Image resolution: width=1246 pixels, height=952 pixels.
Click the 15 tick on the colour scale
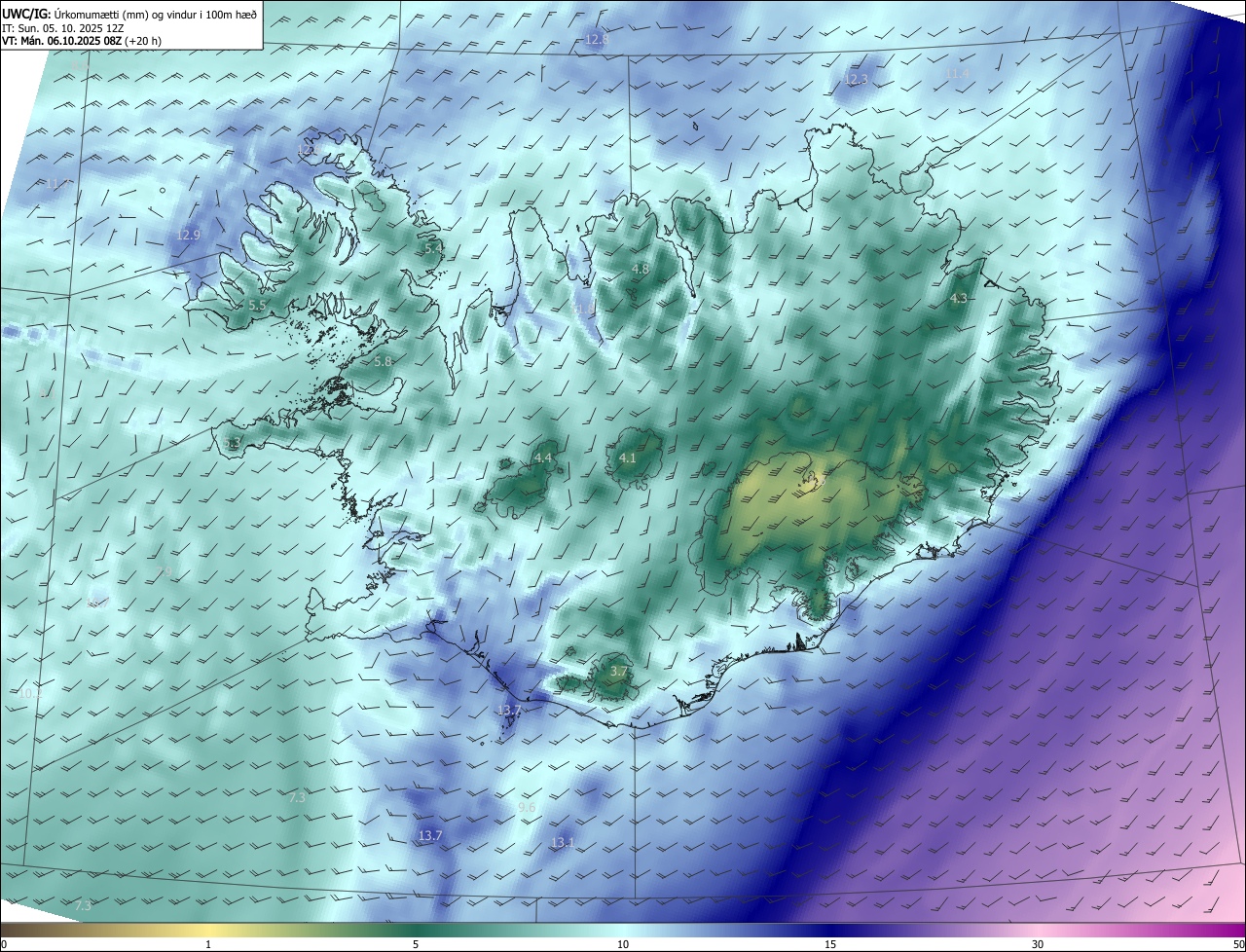point(830,945)
